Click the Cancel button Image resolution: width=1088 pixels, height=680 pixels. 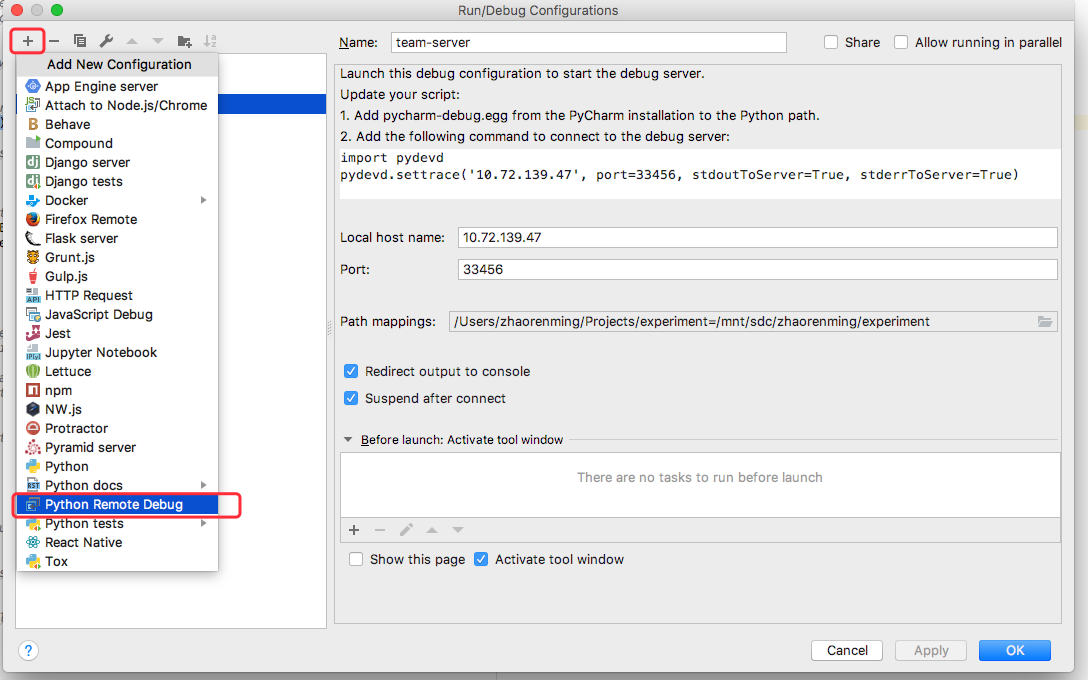pyautogui.click(x=847, y=650)
